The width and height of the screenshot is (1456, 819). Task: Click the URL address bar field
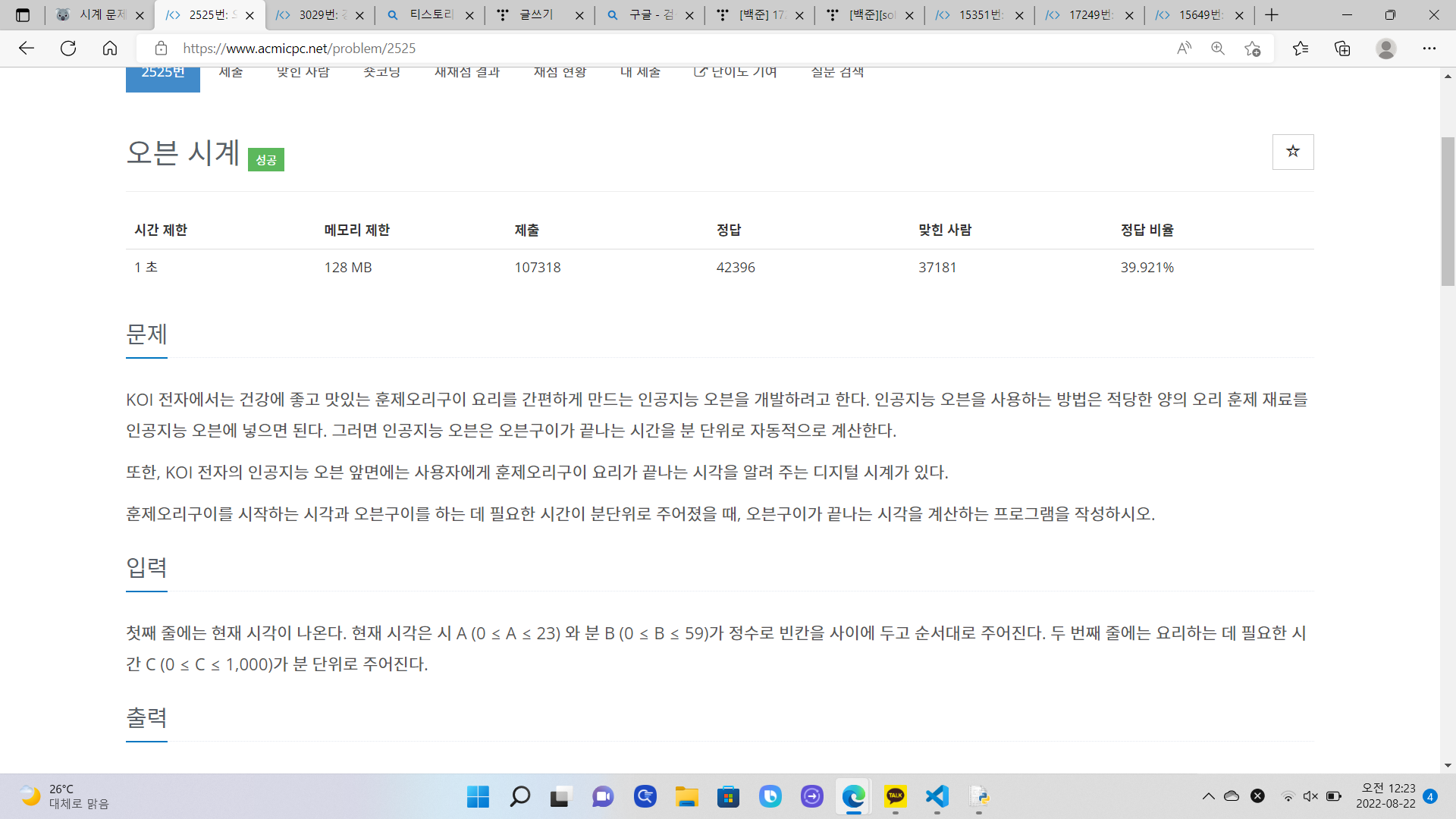tap(667, 49)
